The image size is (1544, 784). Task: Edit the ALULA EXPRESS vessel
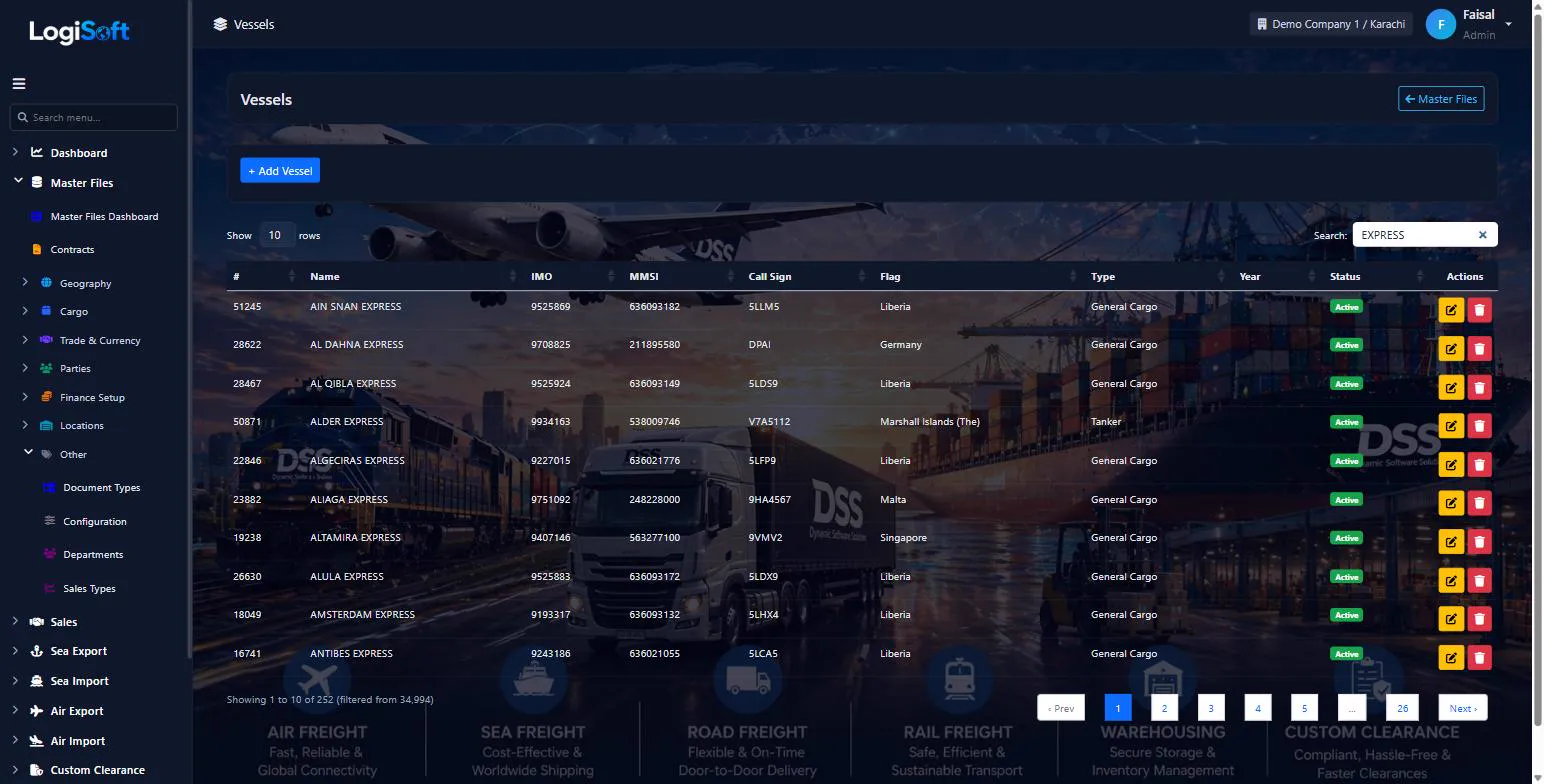click(1450, 580)
